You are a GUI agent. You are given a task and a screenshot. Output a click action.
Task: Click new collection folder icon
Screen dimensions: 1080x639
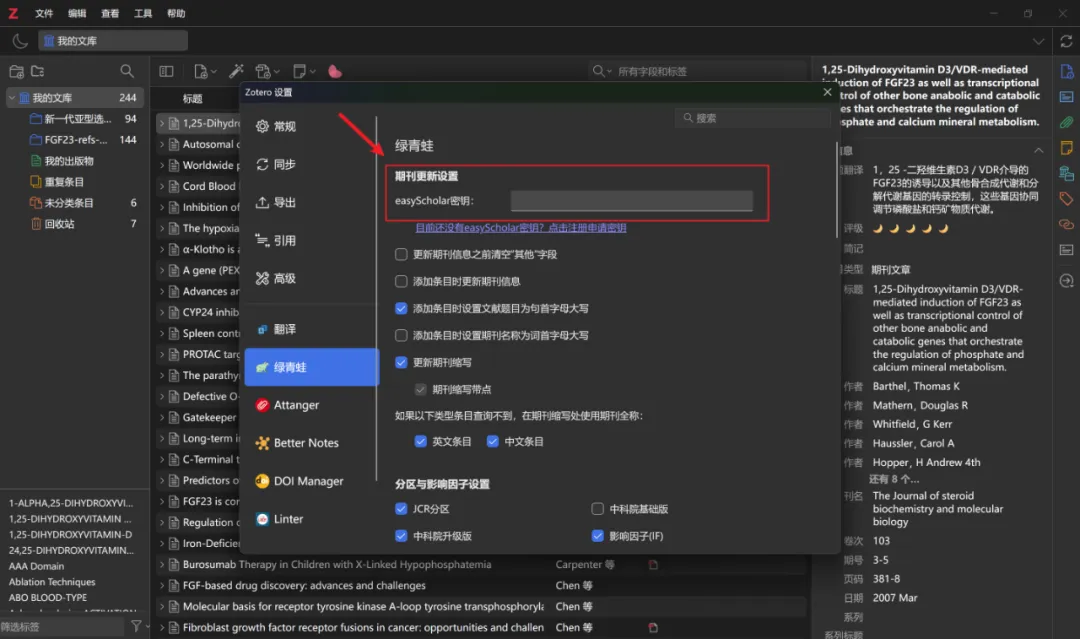pos(17,71)
